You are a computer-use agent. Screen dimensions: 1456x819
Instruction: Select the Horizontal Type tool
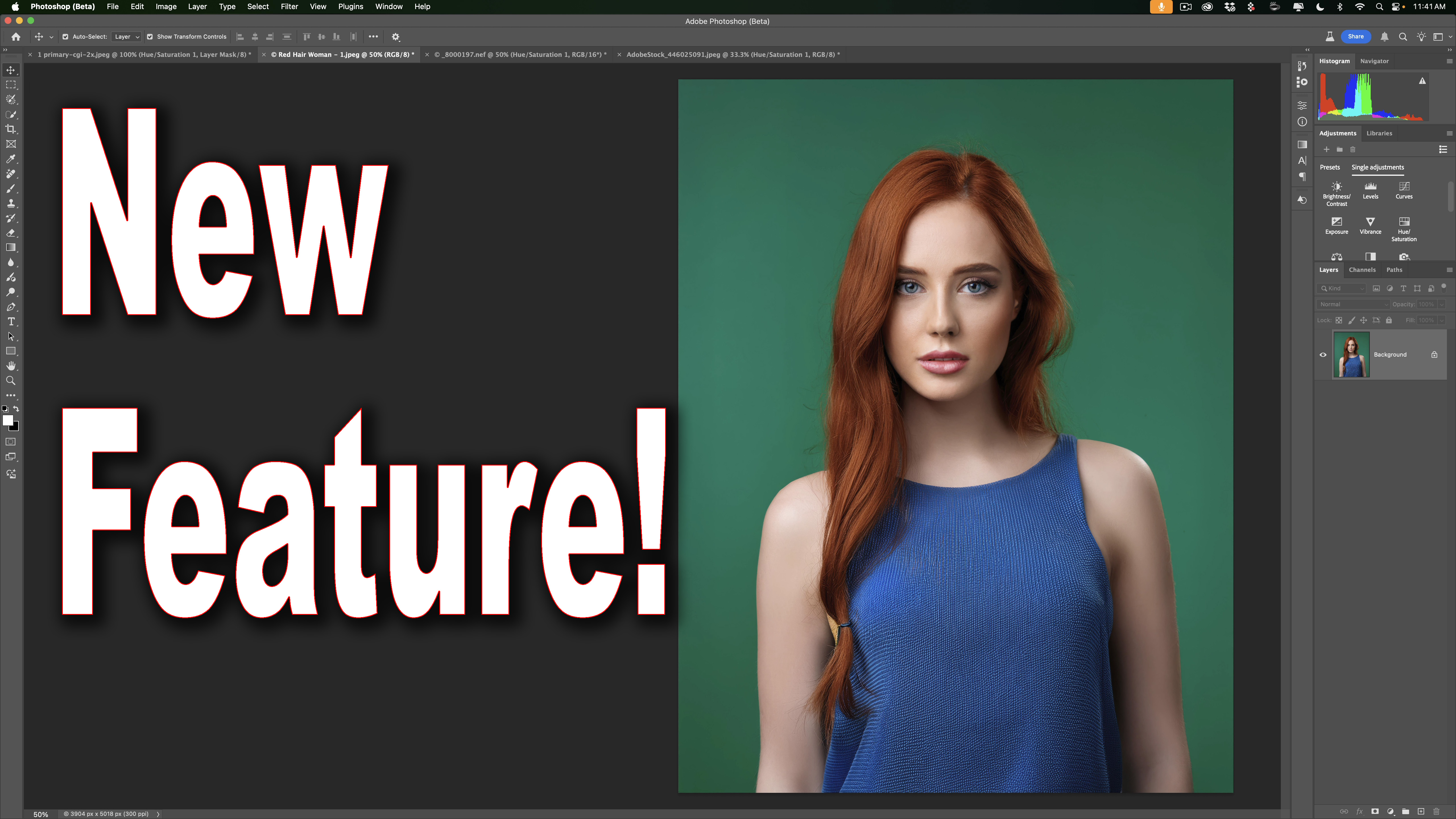coord(11,322)
